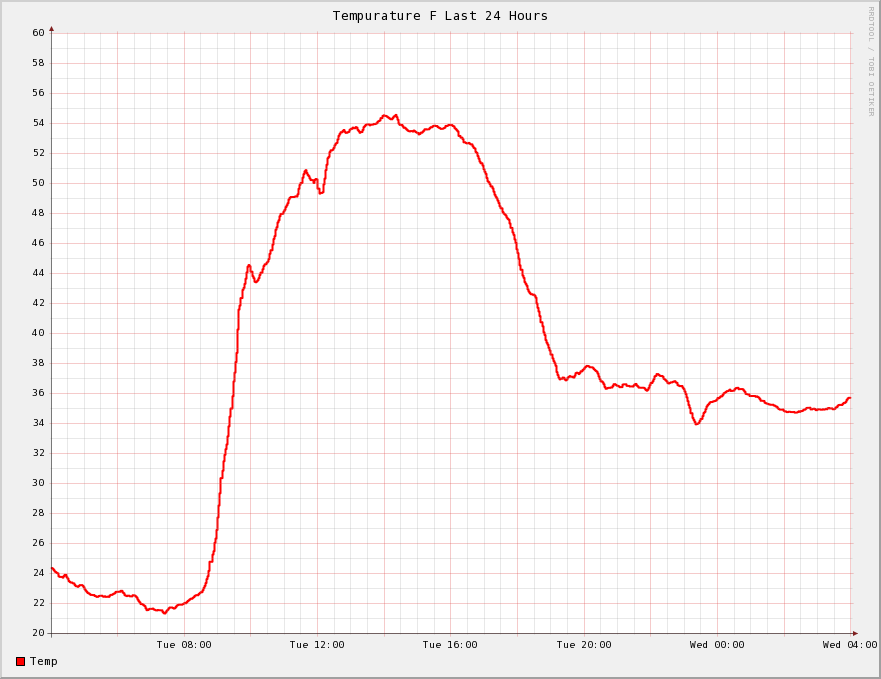Click the Tue 16:00 time axis label

[450, 645]
